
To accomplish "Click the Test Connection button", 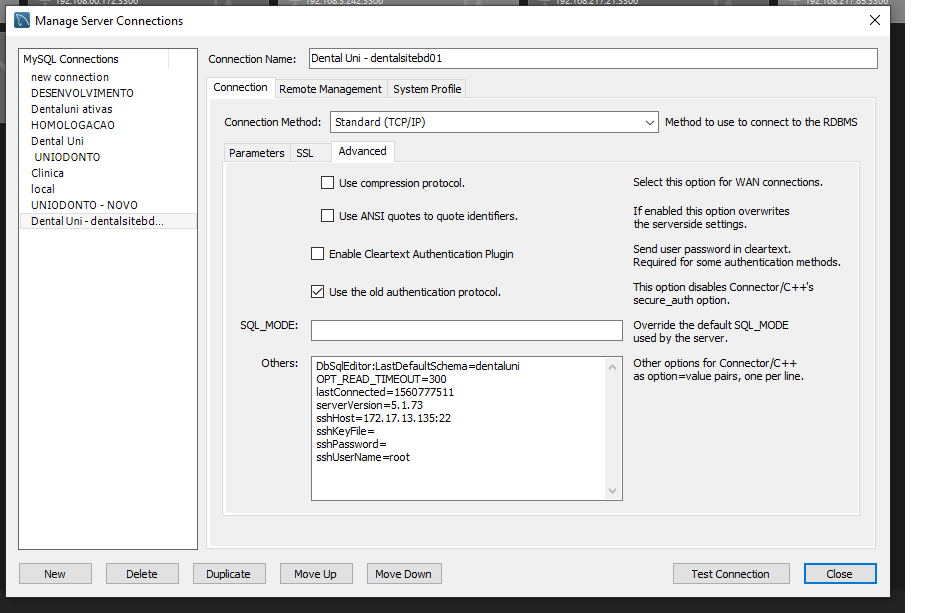I will point(730,574).
